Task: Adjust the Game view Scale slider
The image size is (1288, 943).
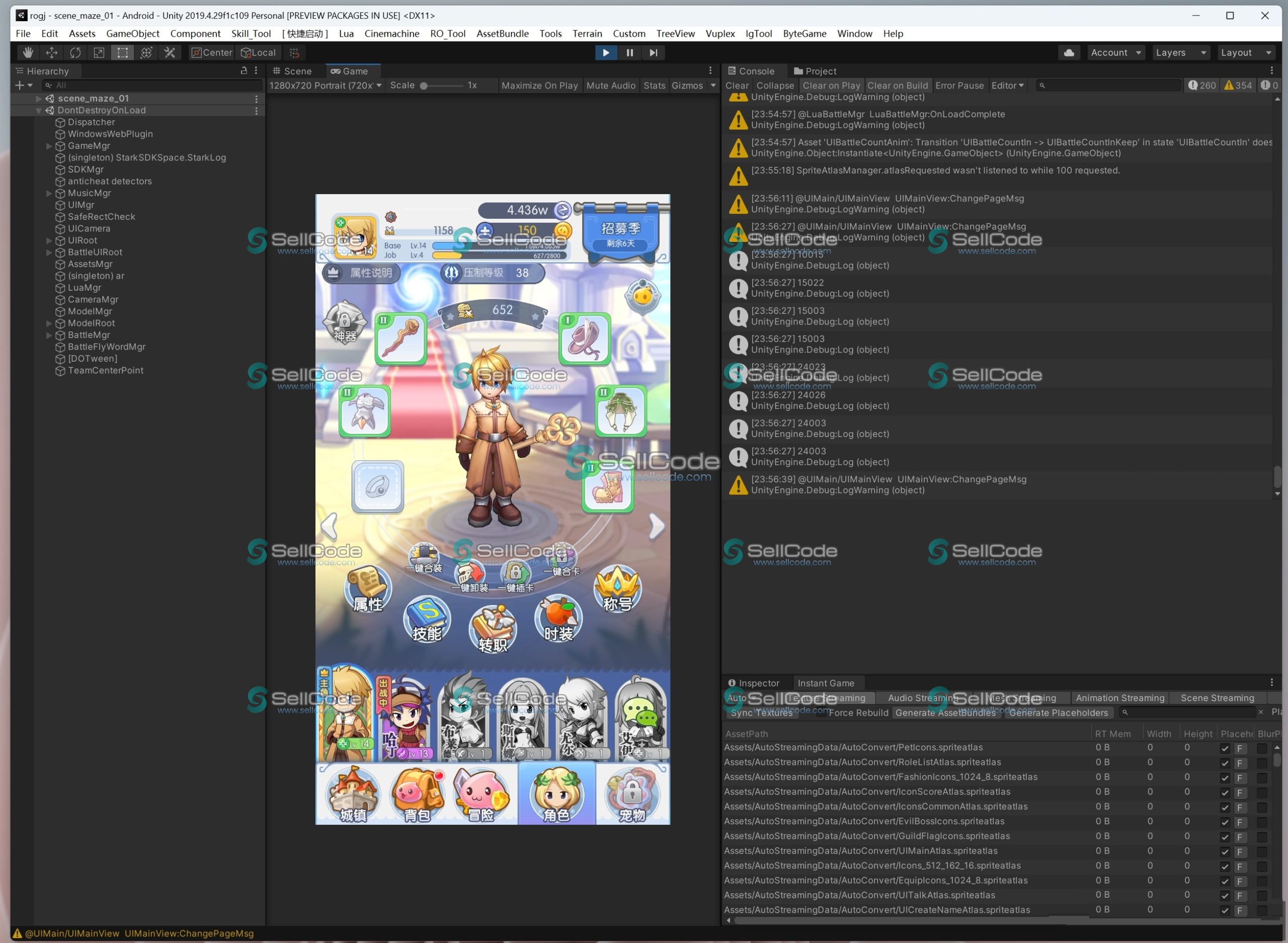Action: 441,85
